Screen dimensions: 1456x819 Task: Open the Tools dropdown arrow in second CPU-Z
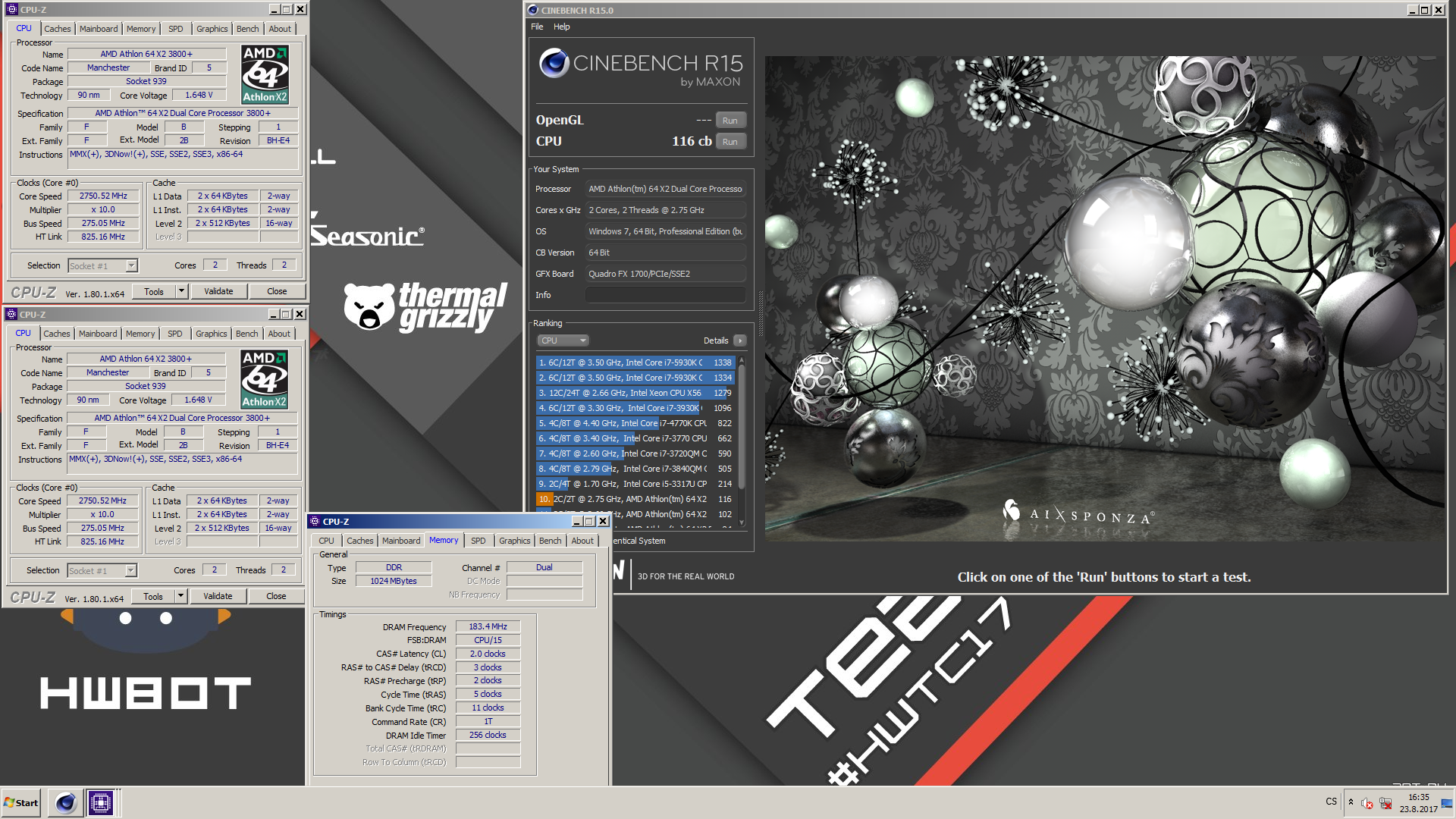click(x=180, y=596)
